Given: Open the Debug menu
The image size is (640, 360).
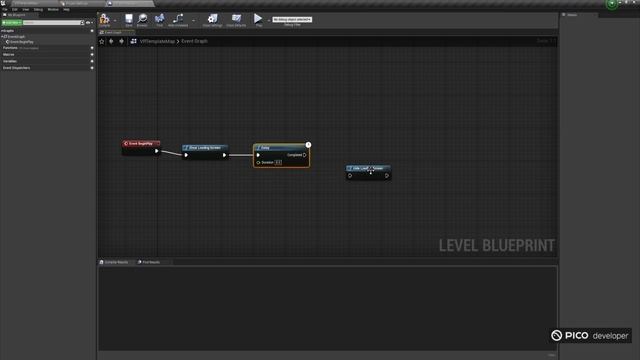Looking at the screenshot, I should pos(38,9).
